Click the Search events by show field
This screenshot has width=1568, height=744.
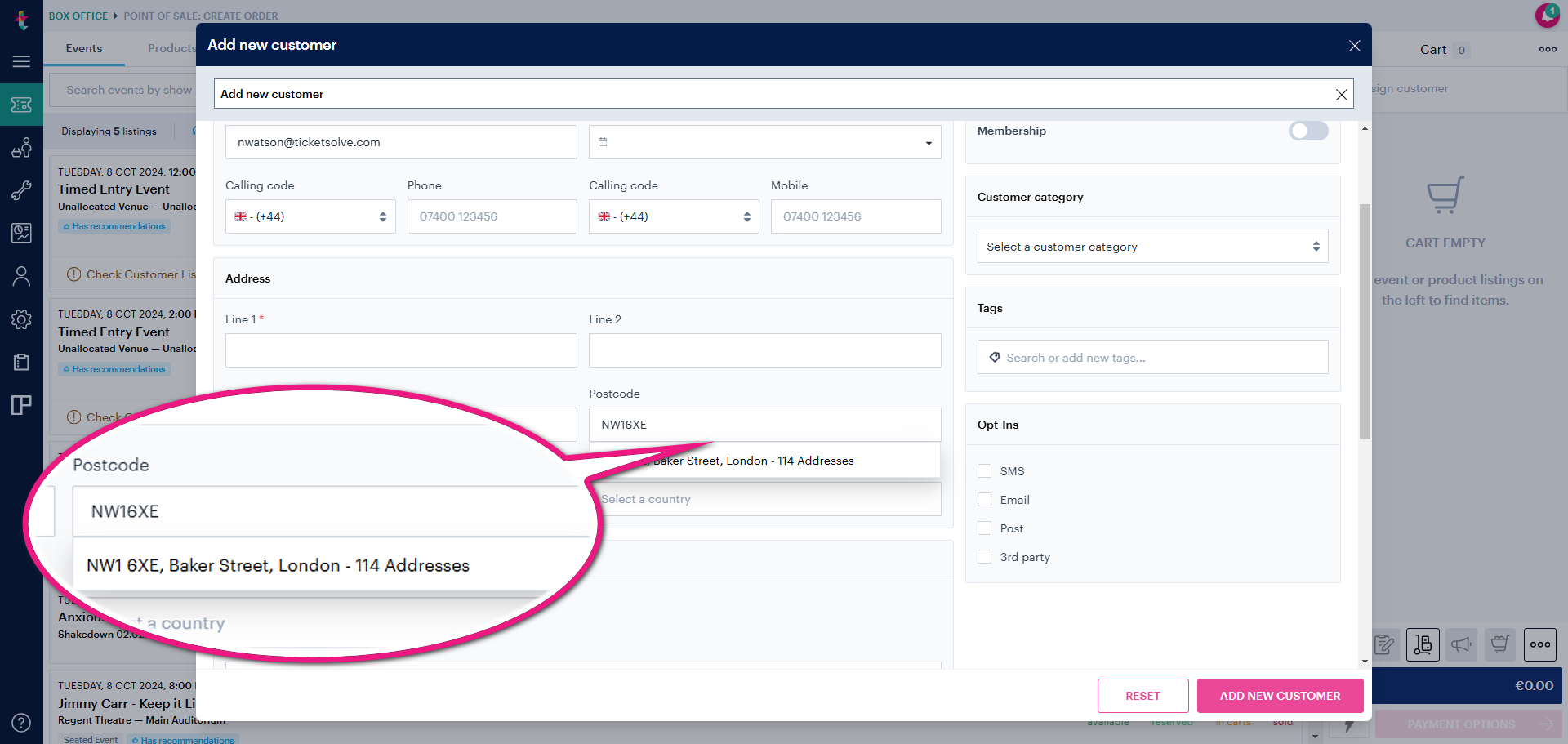tap(122, 90)
